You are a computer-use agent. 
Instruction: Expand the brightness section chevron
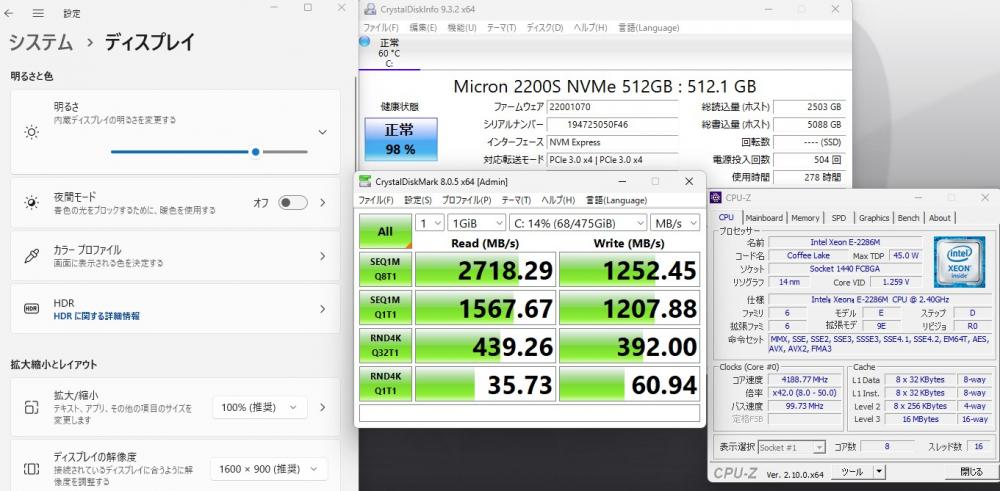[x=323, y=133]
